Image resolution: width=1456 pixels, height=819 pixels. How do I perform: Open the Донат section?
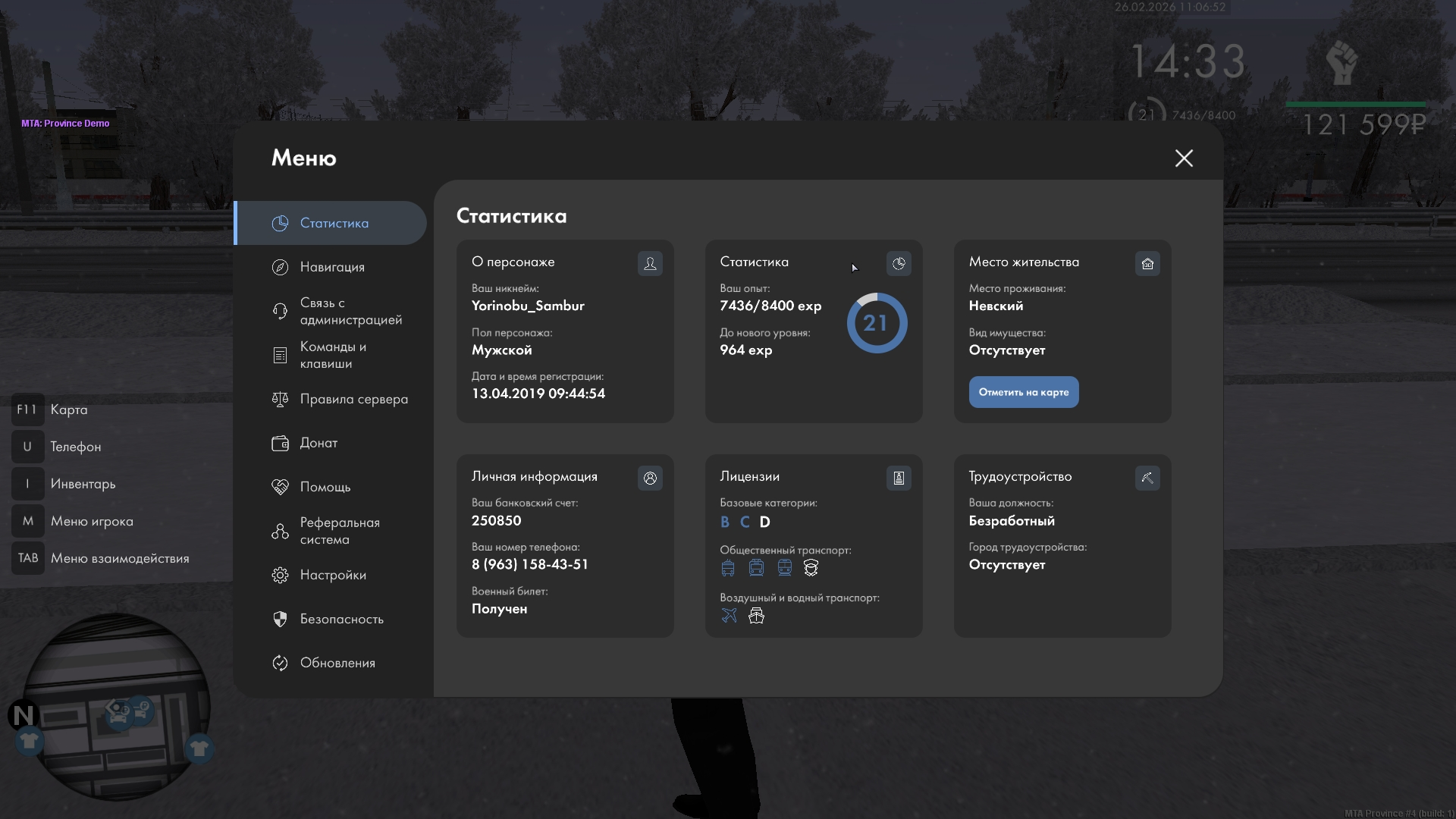coord(318,443)
